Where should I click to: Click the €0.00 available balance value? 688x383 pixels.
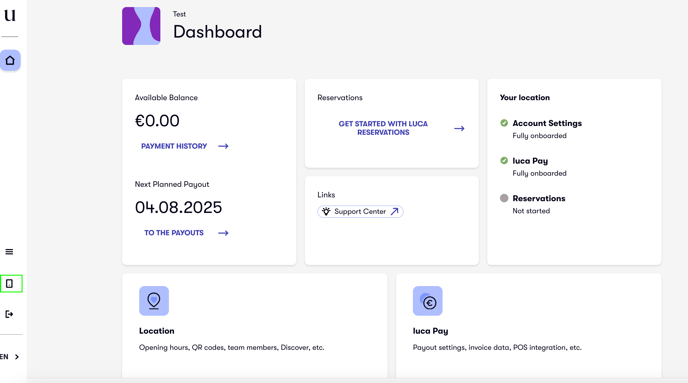coord(157,121)
